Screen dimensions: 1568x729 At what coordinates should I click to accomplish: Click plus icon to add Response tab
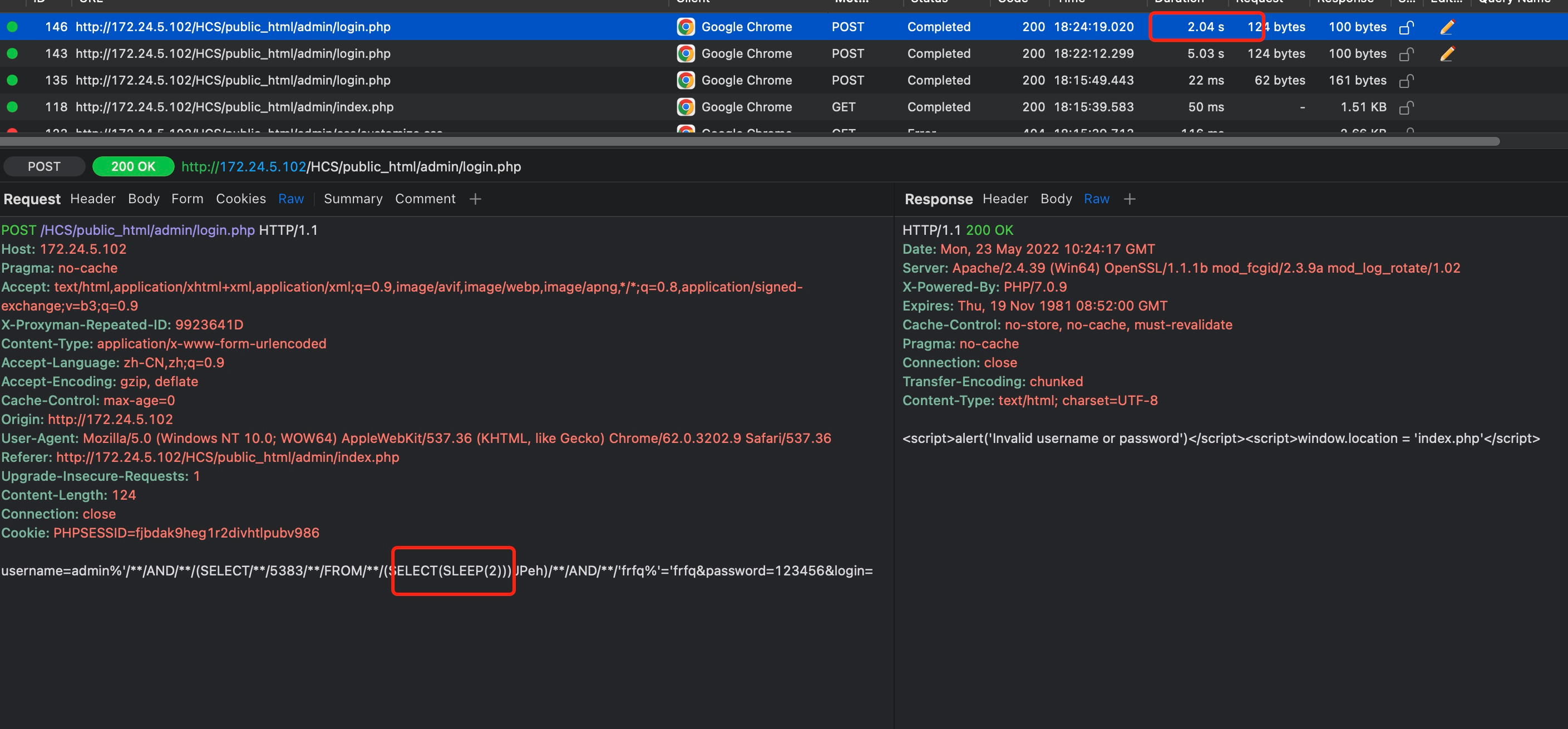(1129, 199)
